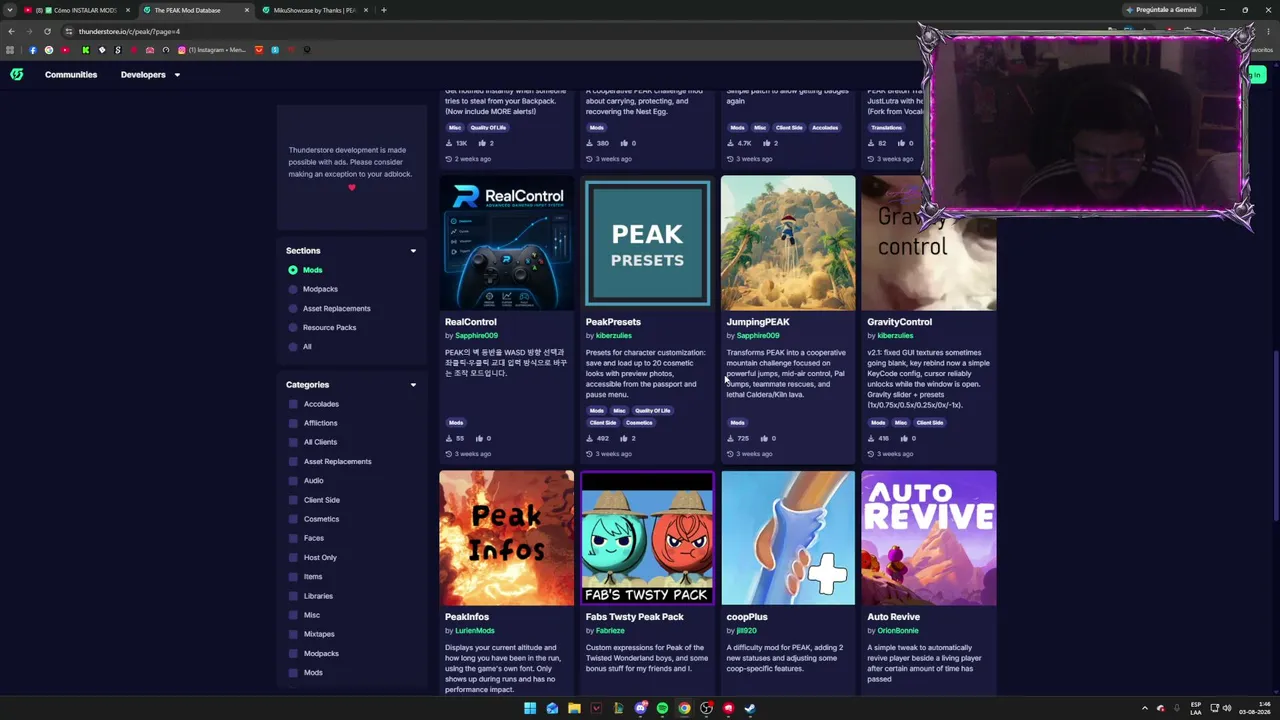1280x720 pixels.
Task: Click the site info icon in address bar
Action: click(67, 31)
